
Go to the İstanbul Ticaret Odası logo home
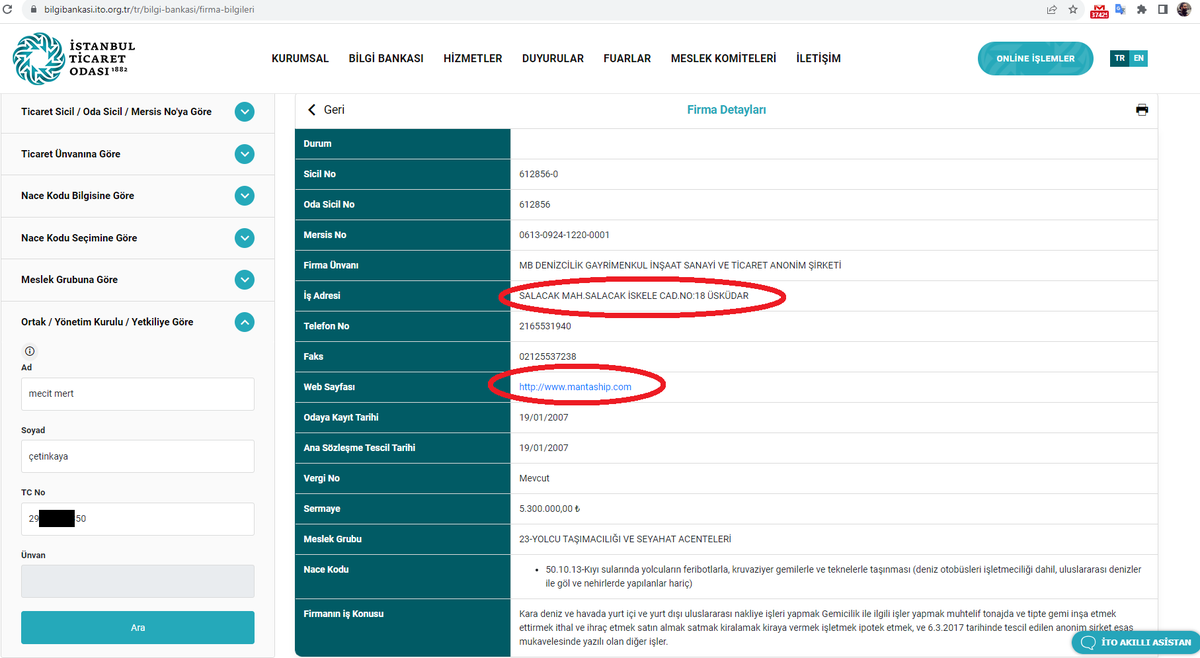75,59
